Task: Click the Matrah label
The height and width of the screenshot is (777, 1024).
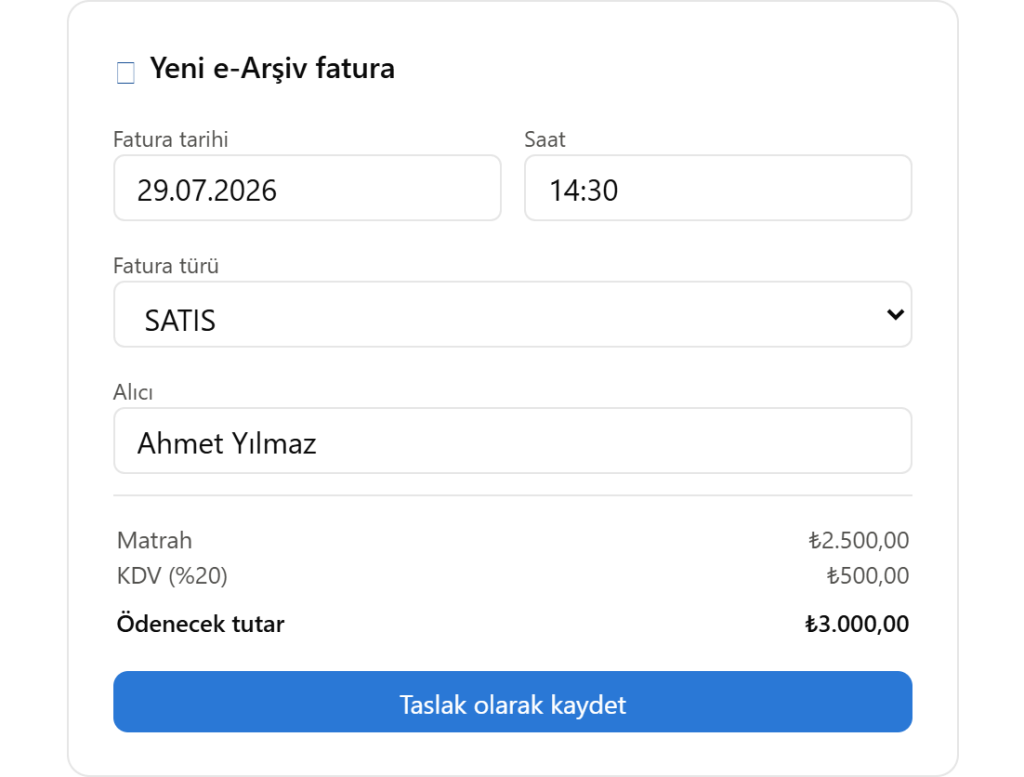Action: click(155, 541)
